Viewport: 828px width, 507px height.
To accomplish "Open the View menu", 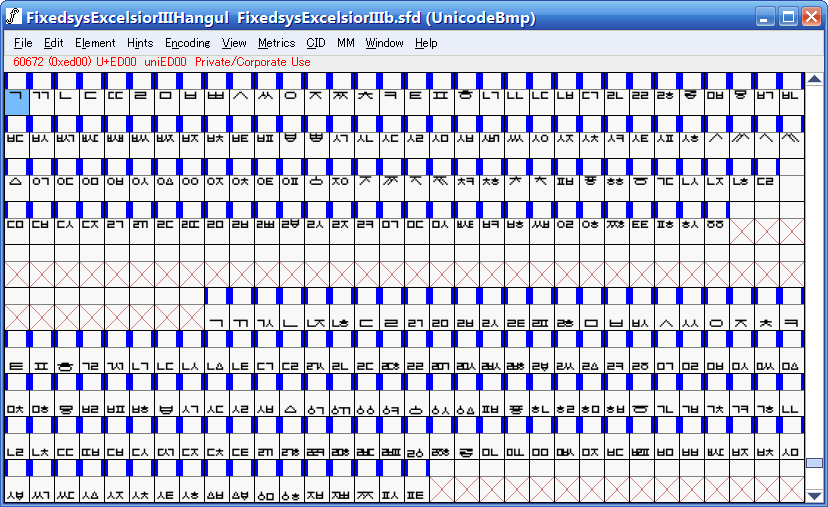I will 234,43.
